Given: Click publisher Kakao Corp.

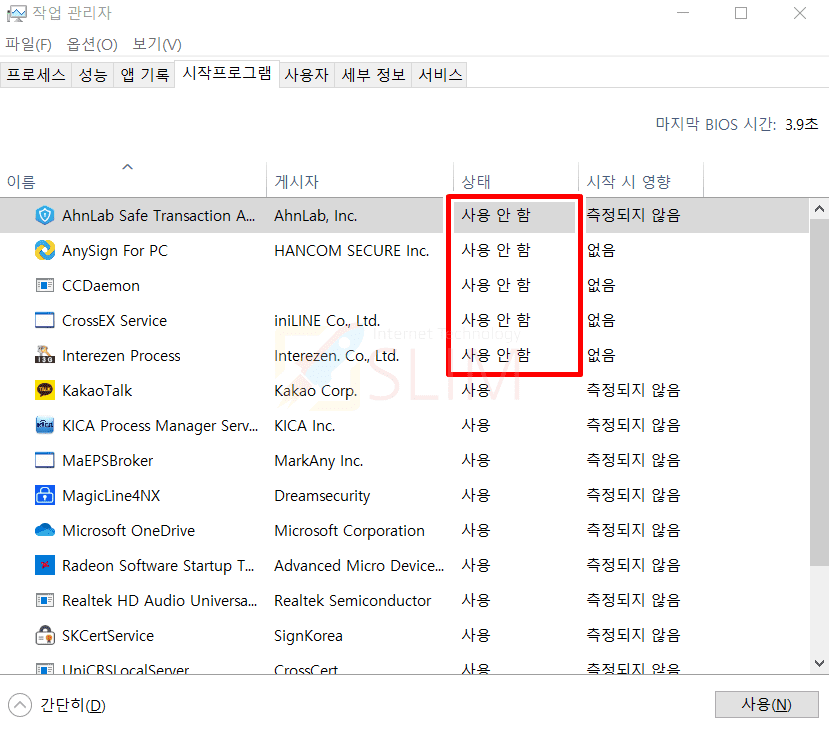Looking at the screenshot, I should 316,391.
